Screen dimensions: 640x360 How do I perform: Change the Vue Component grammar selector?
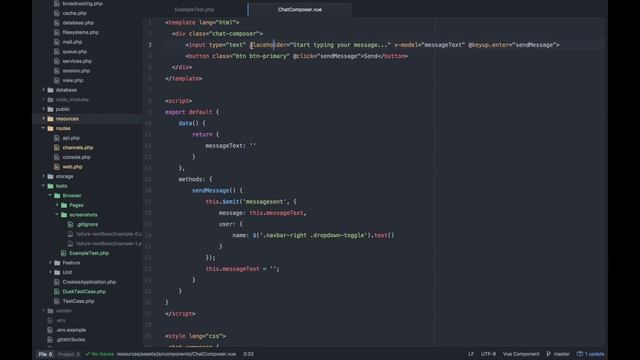tap(521, 354)
